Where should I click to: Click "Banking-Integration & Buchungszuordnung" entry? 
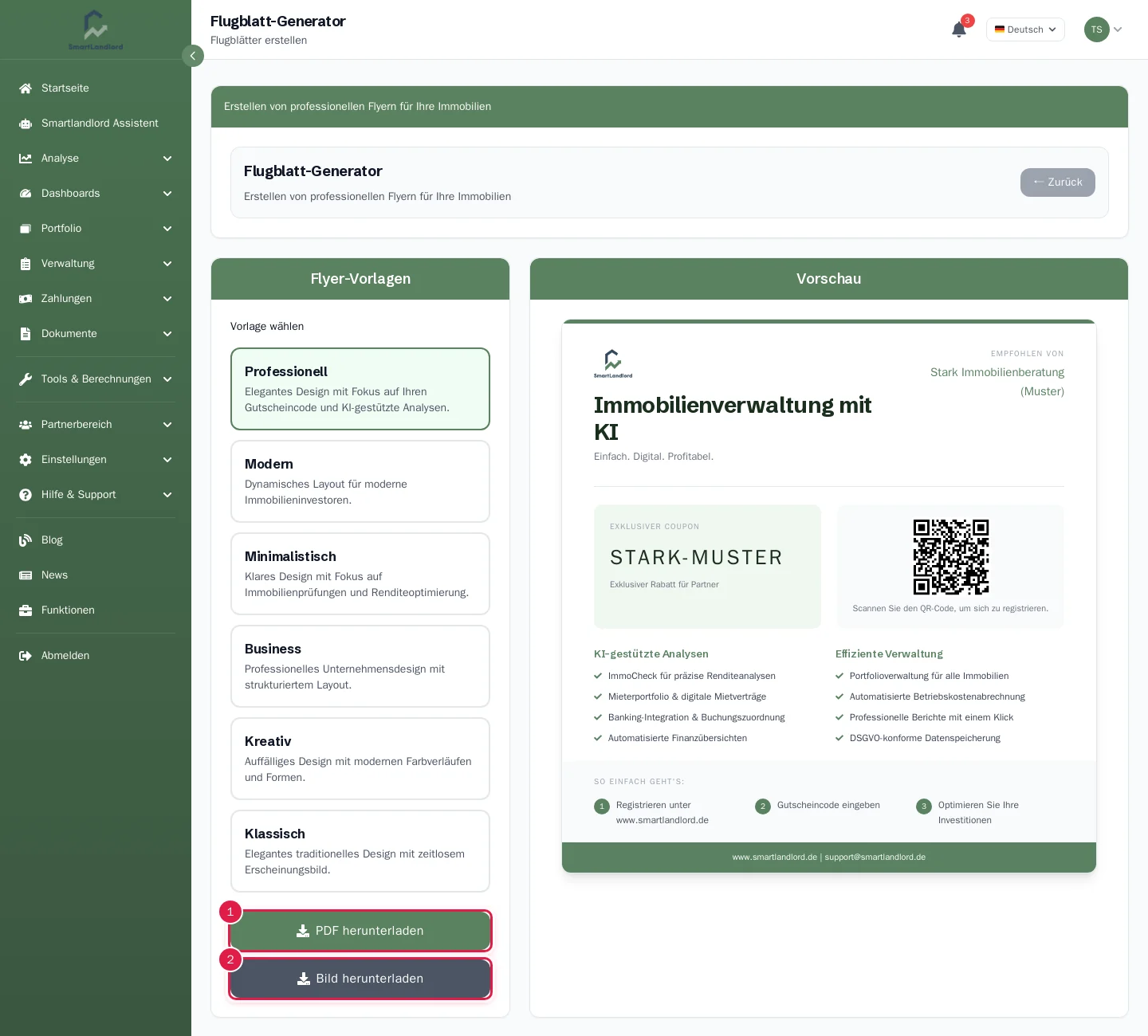tap(697, 717)
